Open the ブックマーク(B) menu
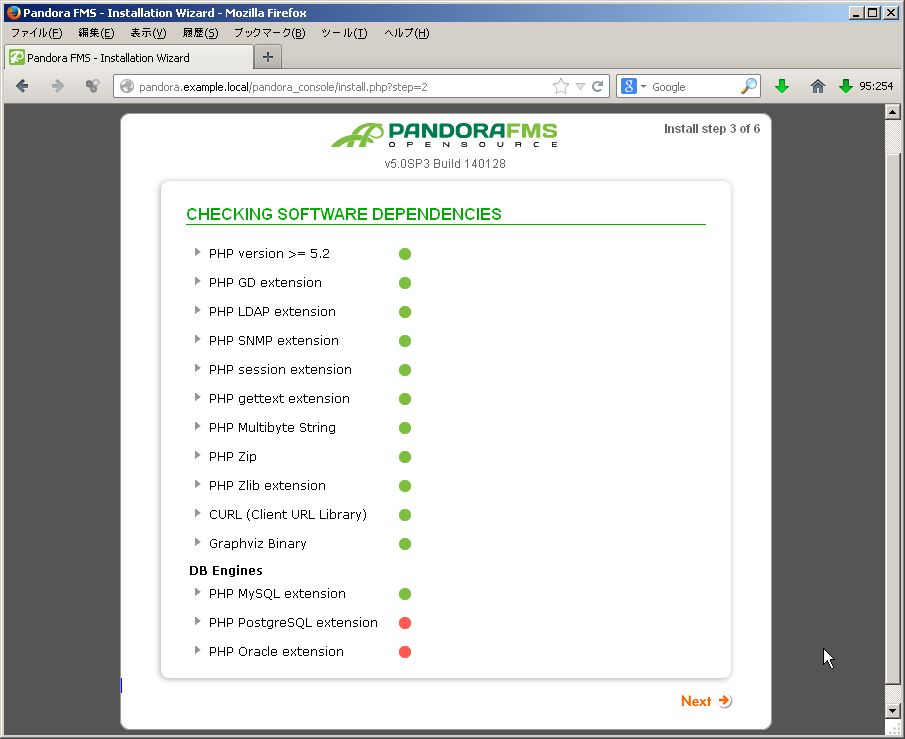905x739 pixels. pyautogui.click(x=270, y=33)
